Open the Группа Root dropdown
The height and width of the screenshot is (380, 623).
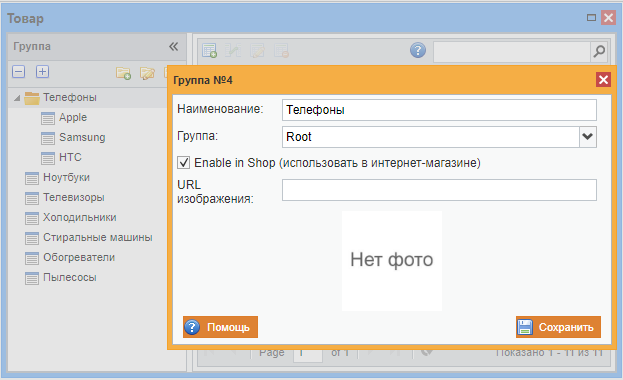coord(588,137)
